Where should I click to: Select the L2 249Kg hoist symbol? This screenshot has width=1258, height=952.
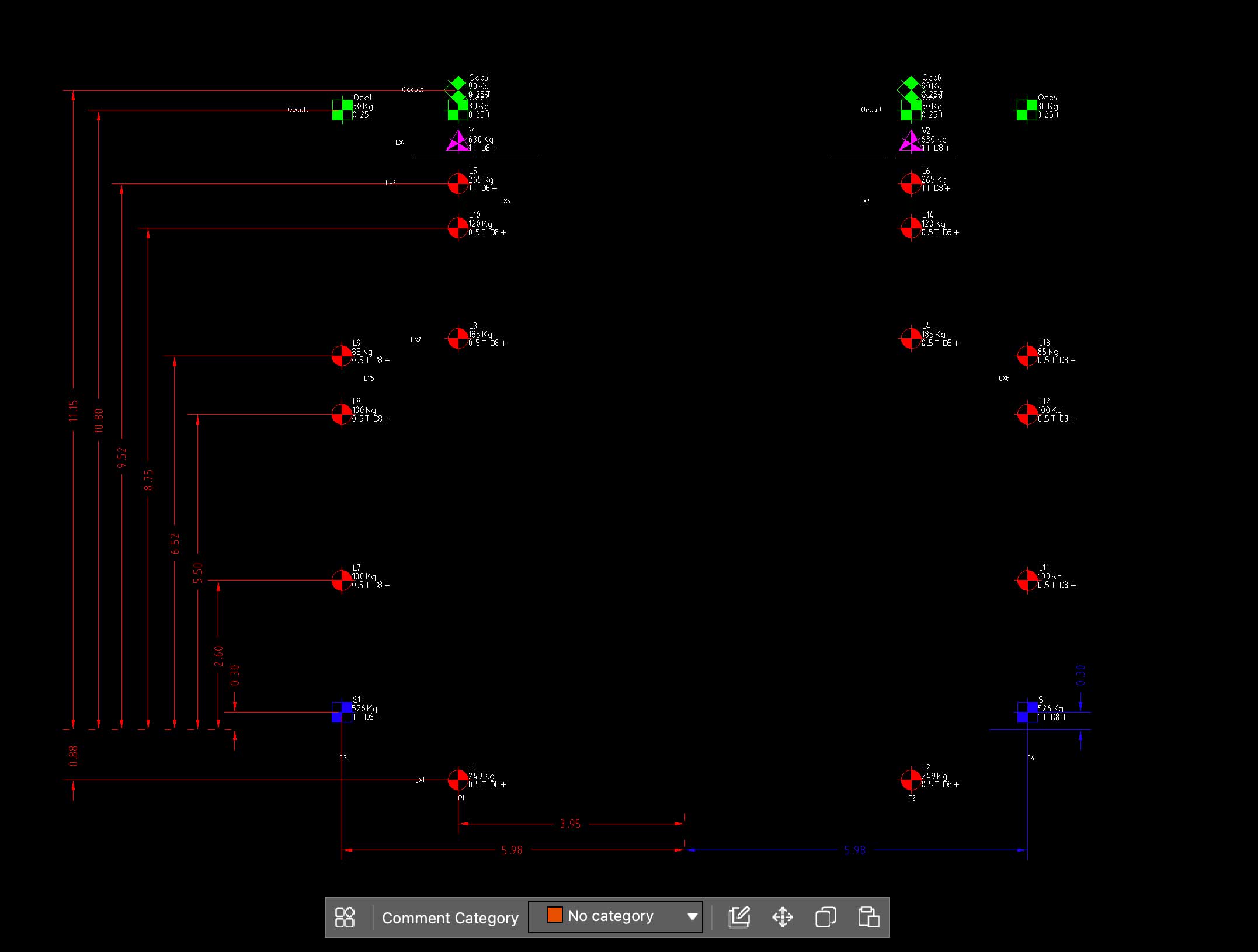click(911, 779)
